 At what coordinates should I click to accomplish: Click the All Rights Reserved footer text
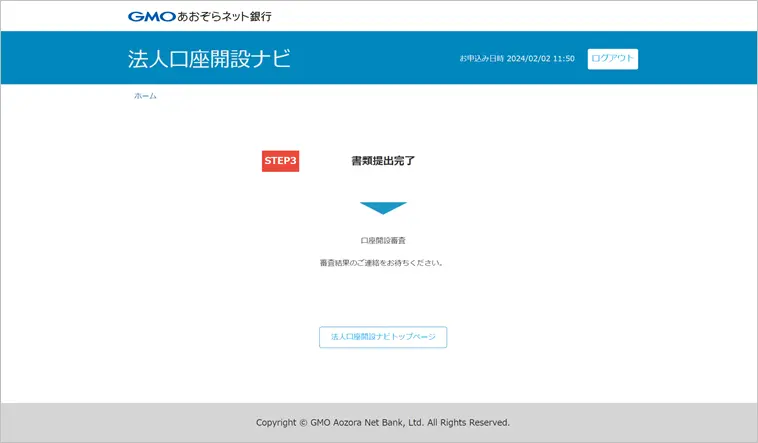pos(469,423)
